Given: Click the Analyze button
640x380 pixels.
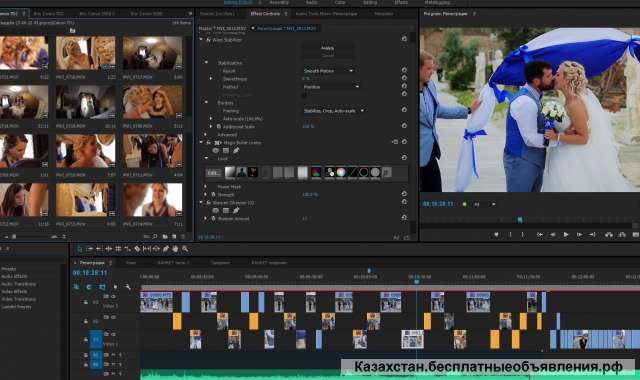Looking at the screenshot, I should (327, 48).
